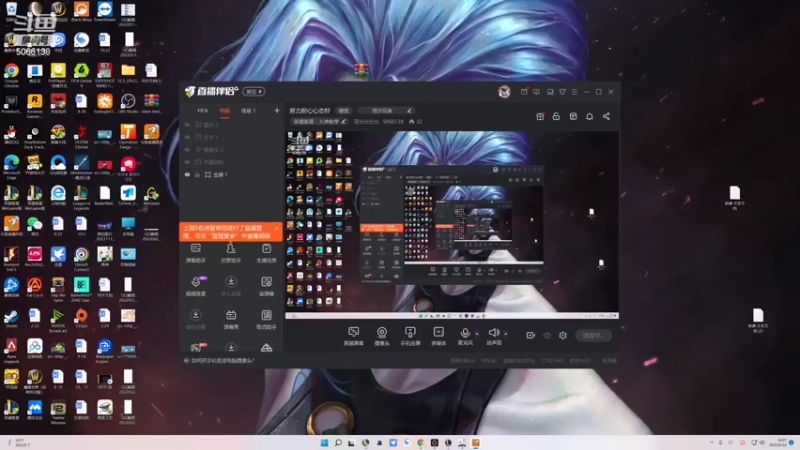Open Google Chrome desktop shortcut
This screenshot has width=800, height=450.
11,74
